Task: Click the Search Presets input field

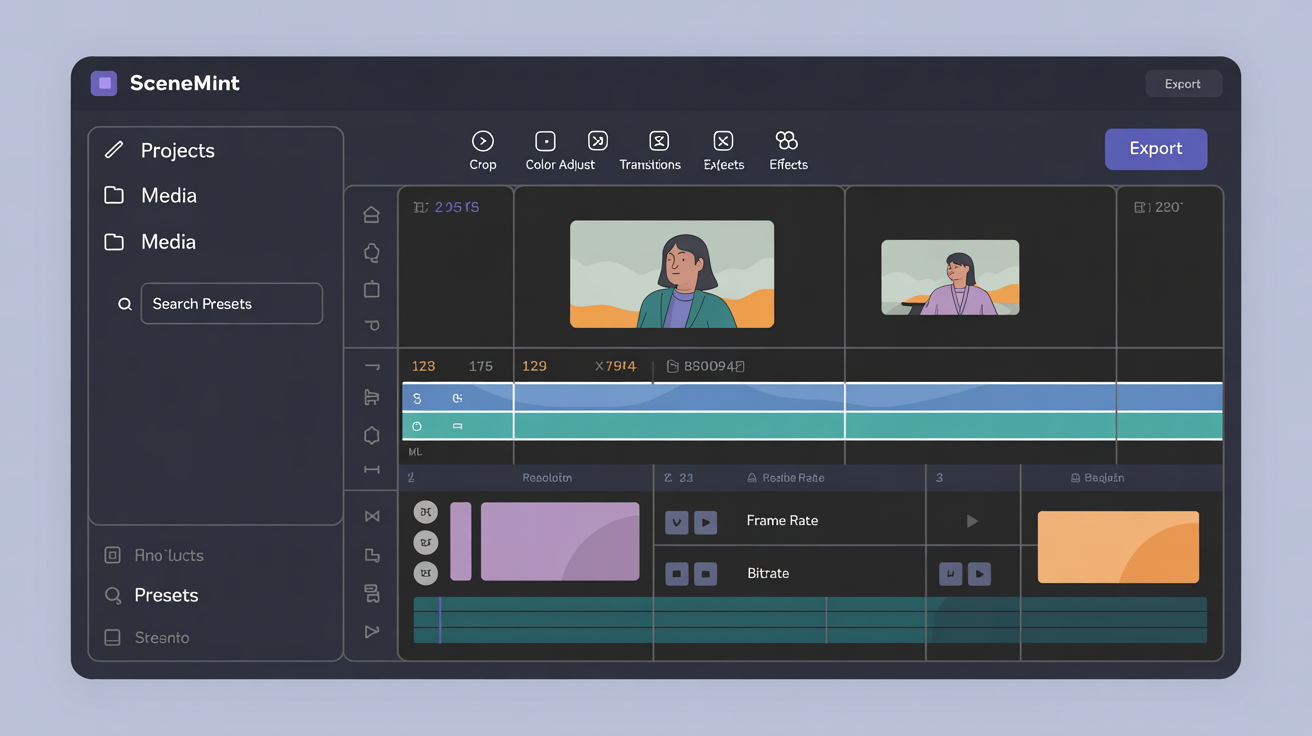Action: [x=231, y=303]
